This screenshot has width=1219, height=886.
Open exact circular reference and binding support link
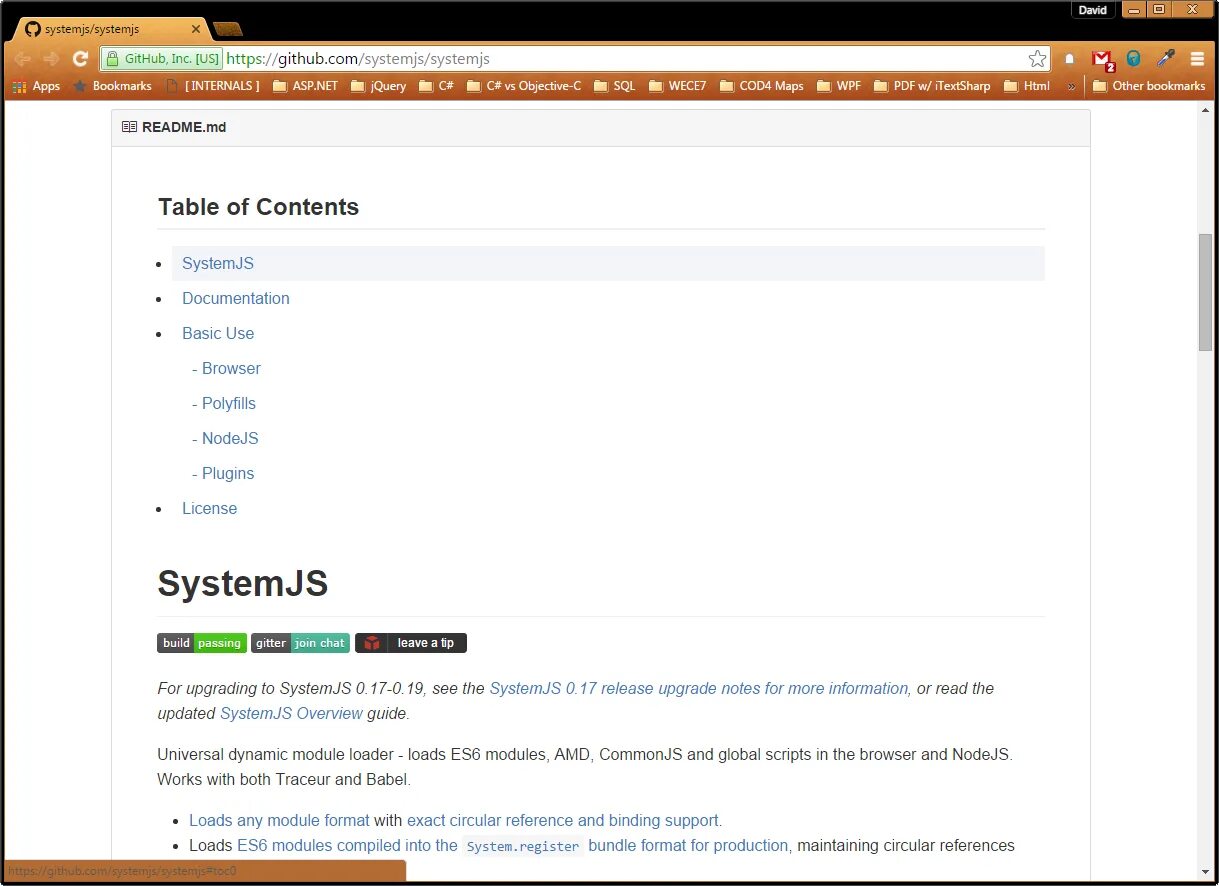click(563, 821)
